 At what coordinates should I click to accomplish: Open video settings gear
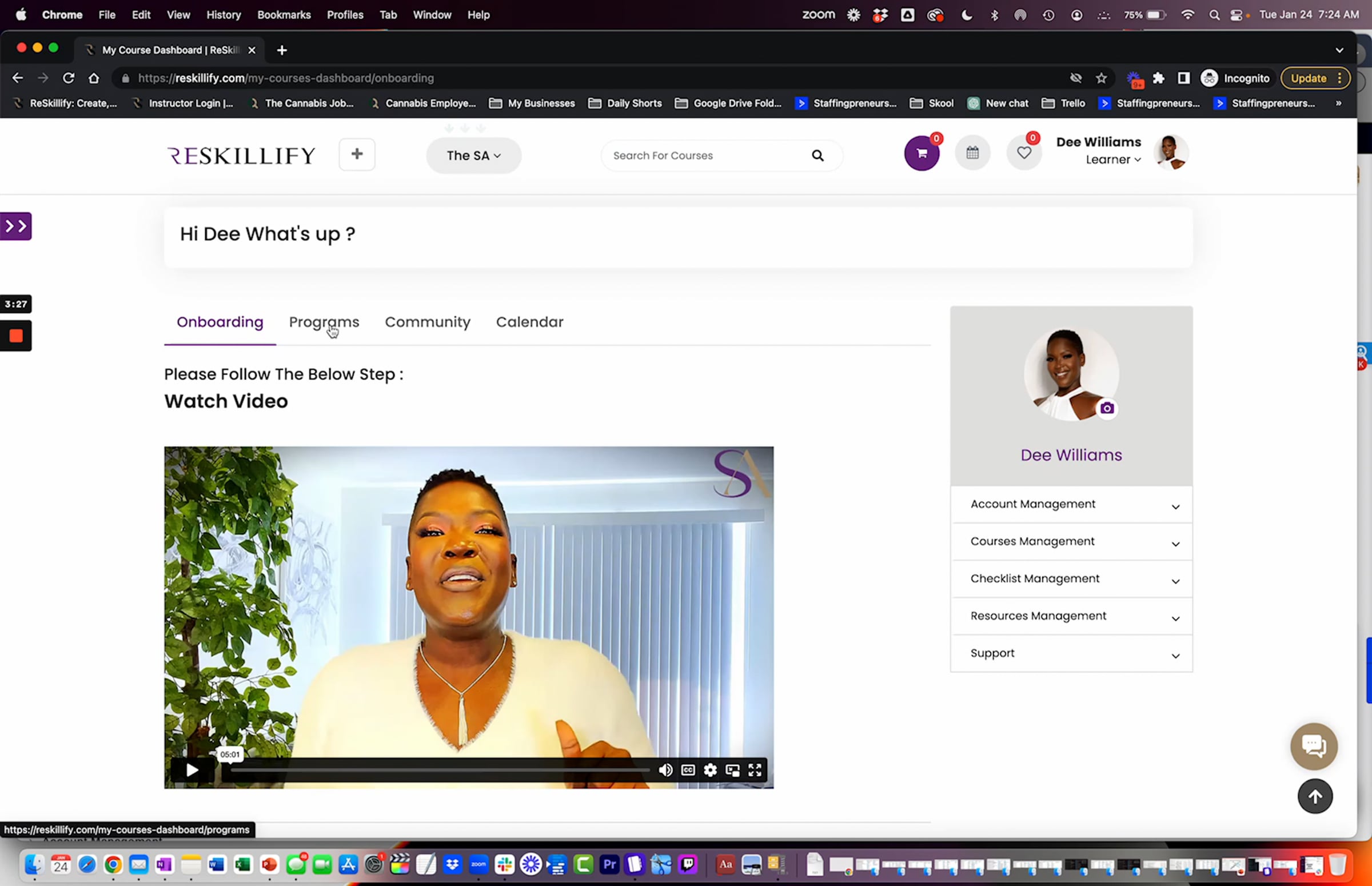(x=710, y=771)
